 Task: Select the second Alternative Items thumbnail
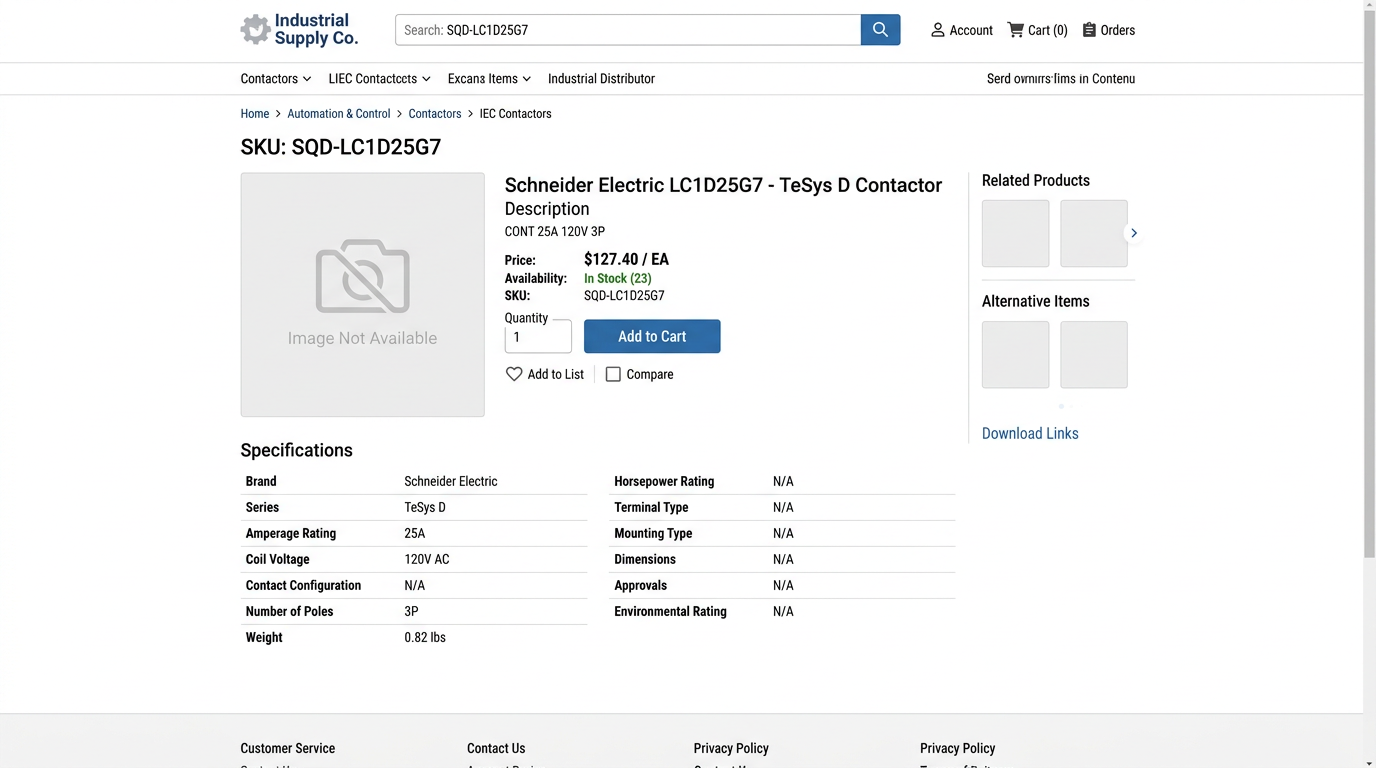[1093, 355]
